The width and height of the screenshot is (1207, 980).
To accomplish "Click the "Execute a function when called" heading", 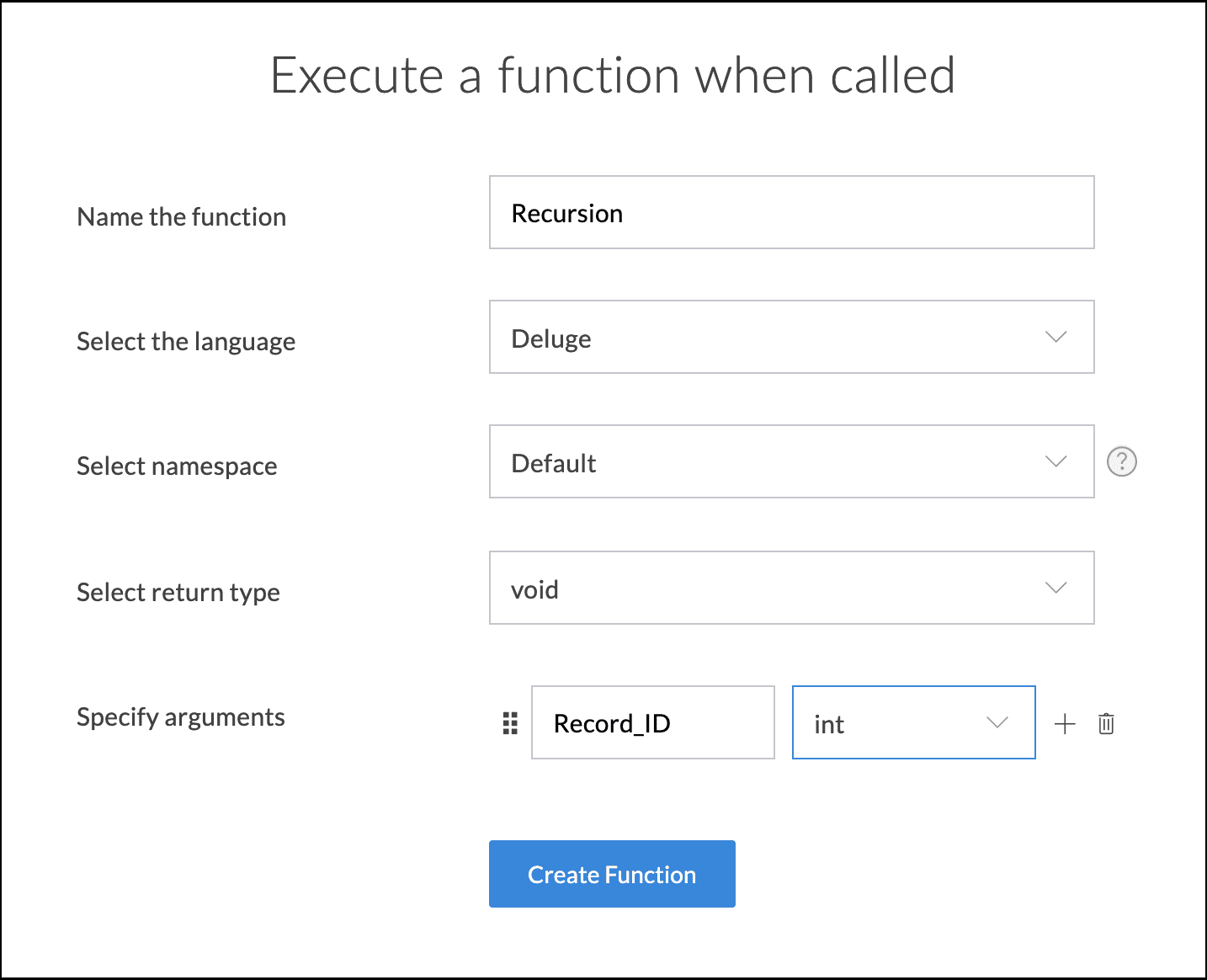I will point(613,75).
